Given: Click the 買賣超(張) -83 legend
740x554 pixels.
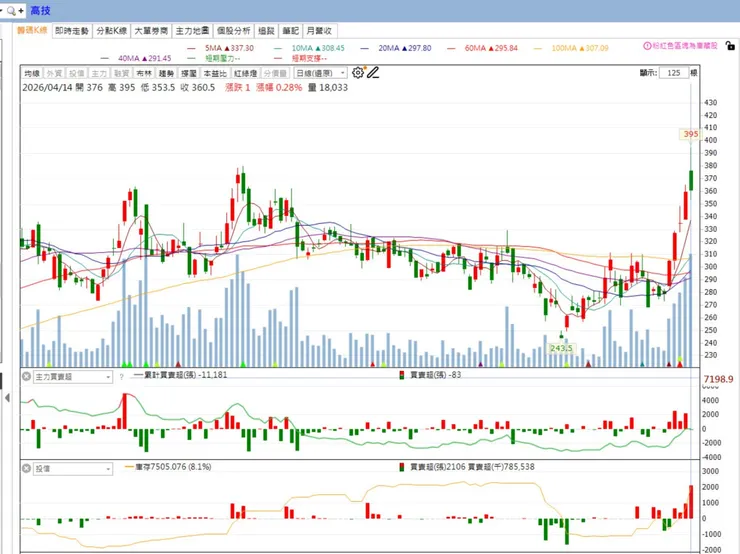Looking at the screenshot, I should pos(430,375).
